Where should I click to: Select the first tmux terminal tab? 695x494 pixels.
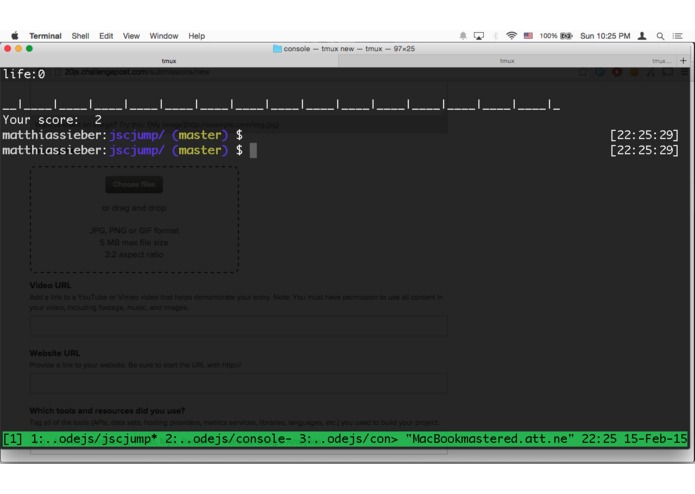[169, 61]
